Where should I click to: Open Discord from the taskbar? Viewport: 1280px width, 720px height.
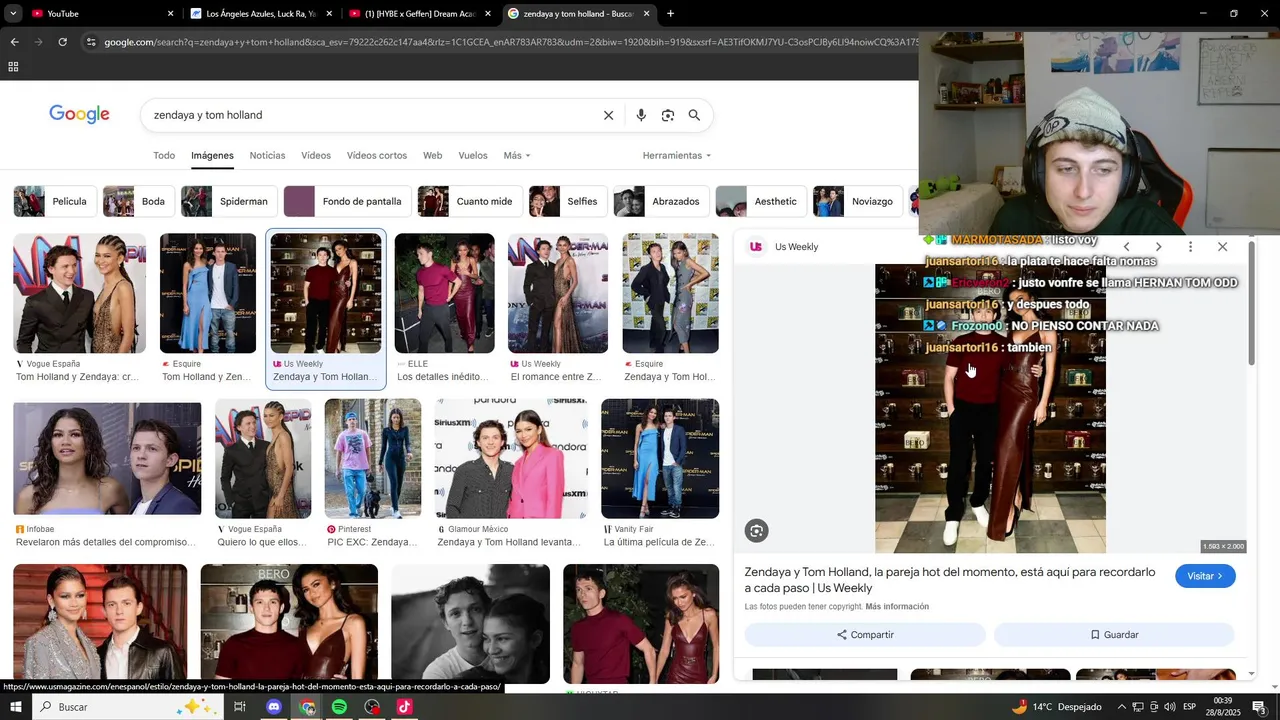pos(274,707)
